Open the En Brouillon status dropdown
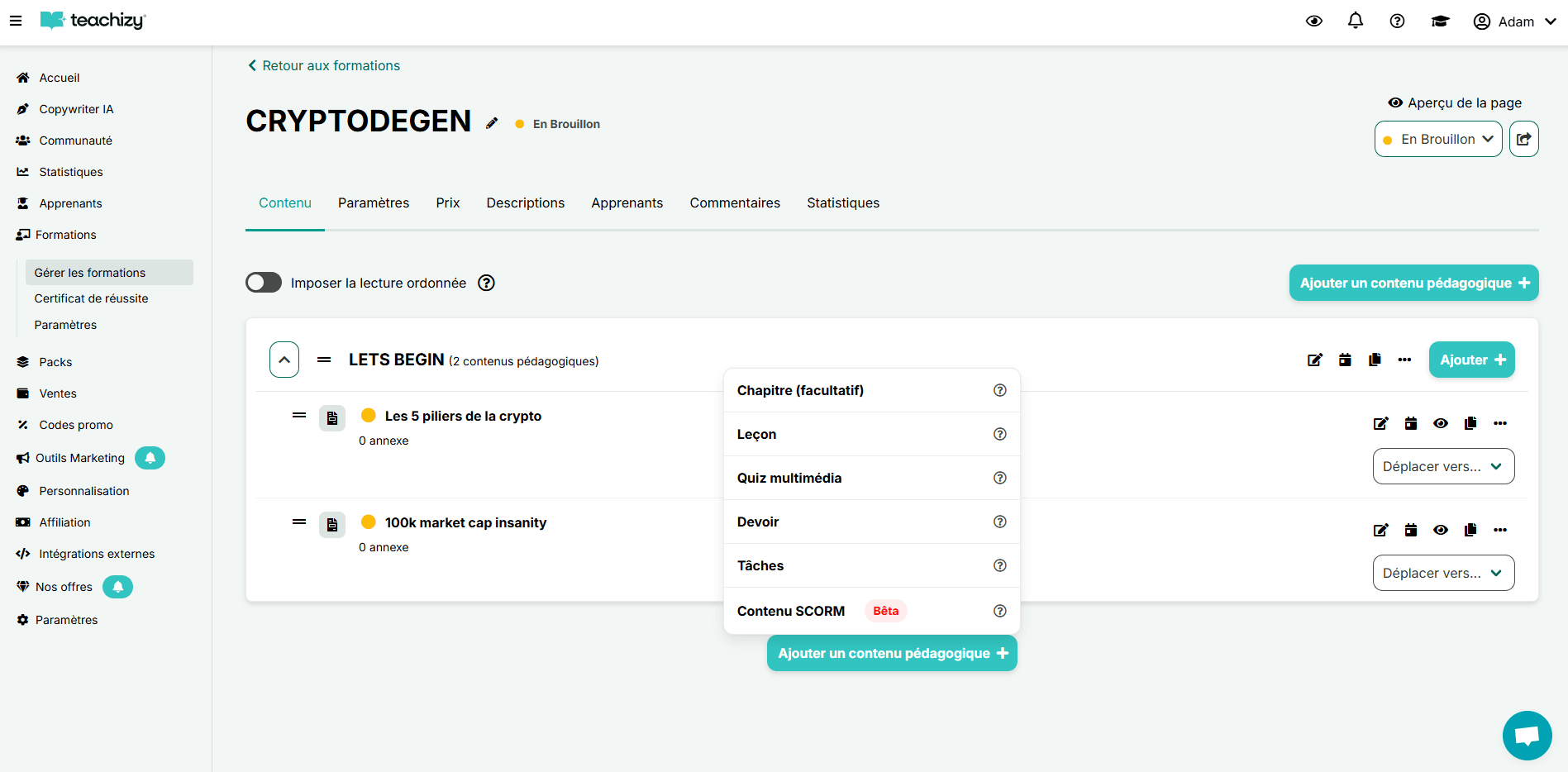This screenshot has width=1568, height=772. (x=1437, y=139)
